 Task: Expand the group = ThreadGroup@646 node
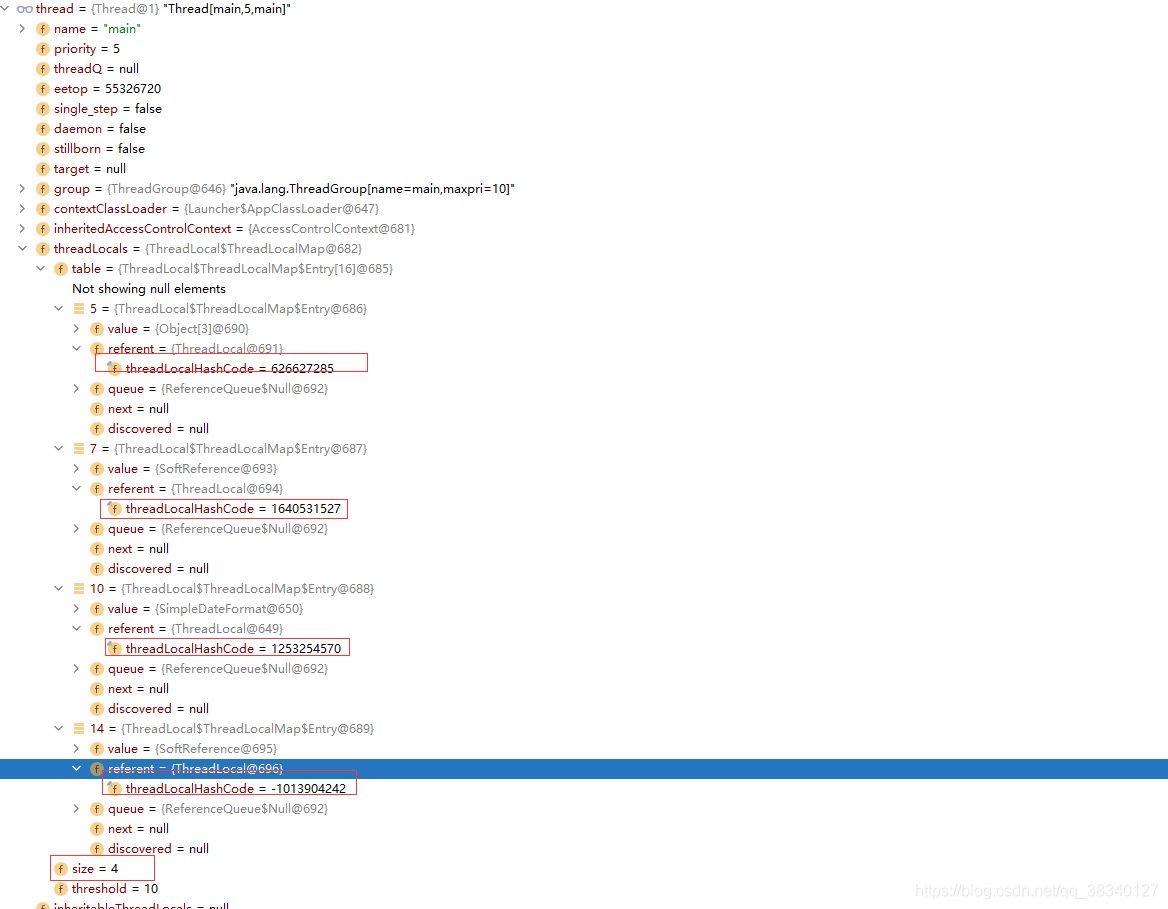22,188
